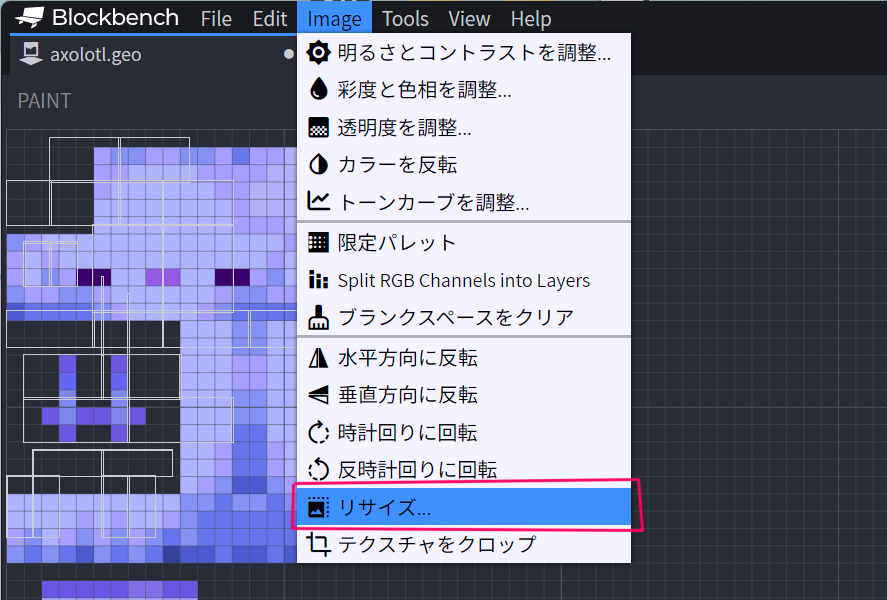The image size is (887, 600).
Task: Switch to the axolotl.geo tab
Action: 154,54
